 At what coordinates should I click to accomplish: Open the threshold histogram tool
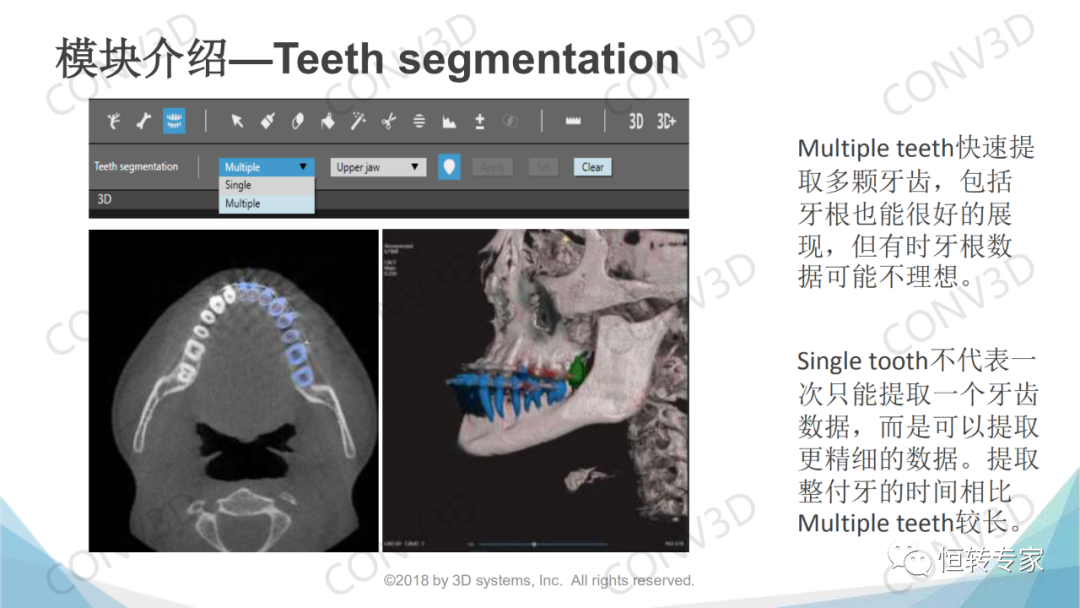pos(449,121)
